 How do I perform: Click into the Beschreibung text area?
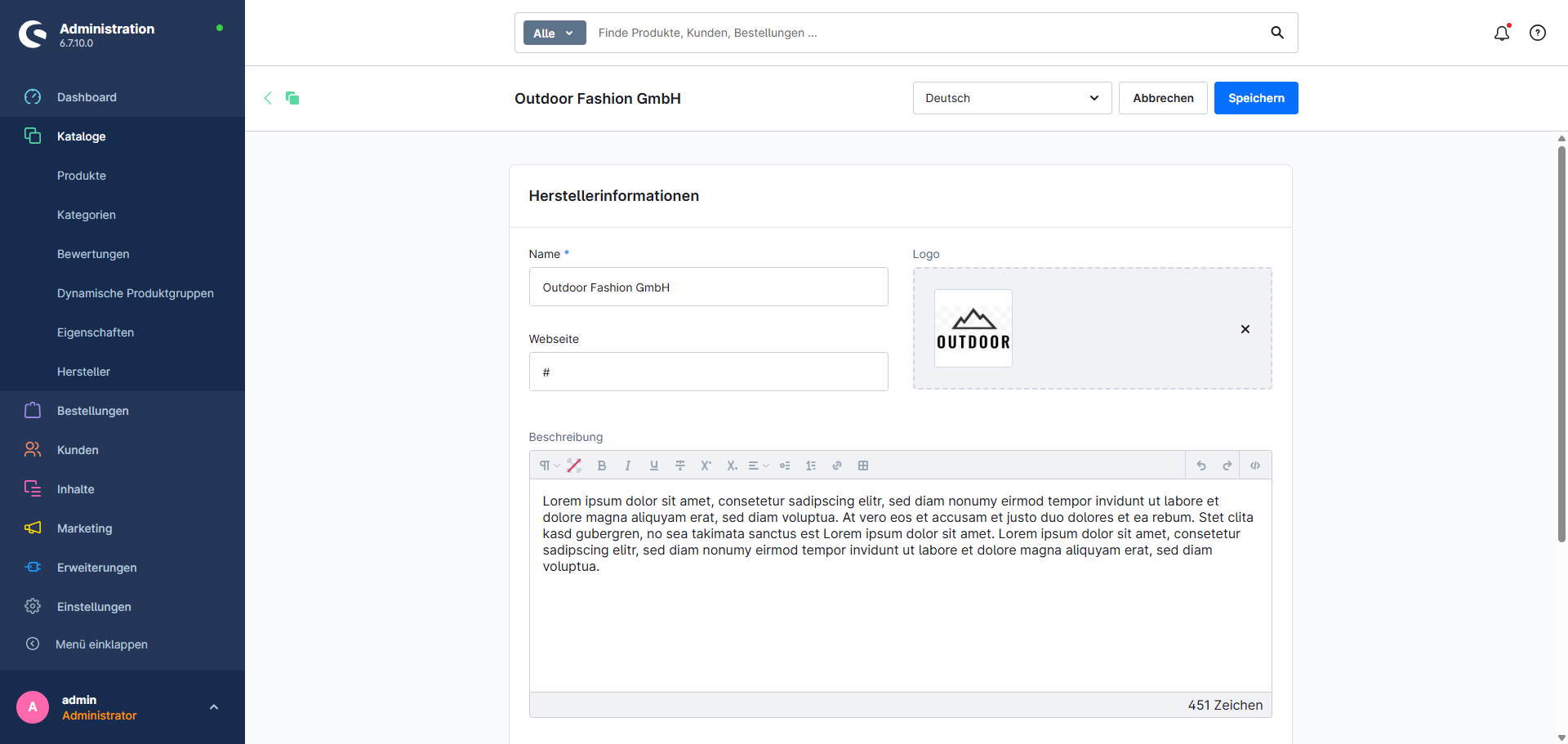tap(901, 586)
